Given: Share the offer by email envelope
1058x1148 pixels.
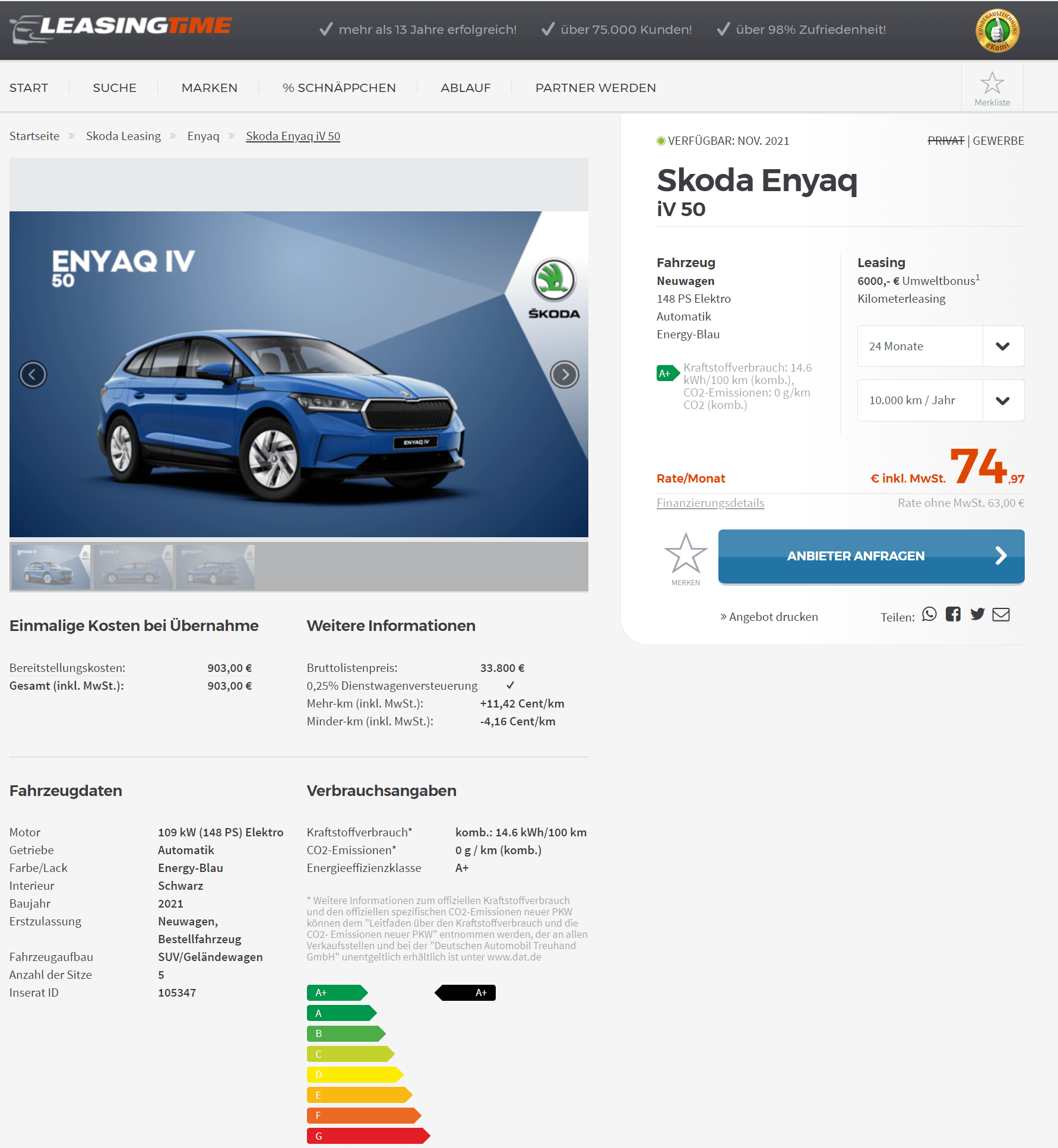Looking at the screenshot, I should click(x=1001, y=614).
